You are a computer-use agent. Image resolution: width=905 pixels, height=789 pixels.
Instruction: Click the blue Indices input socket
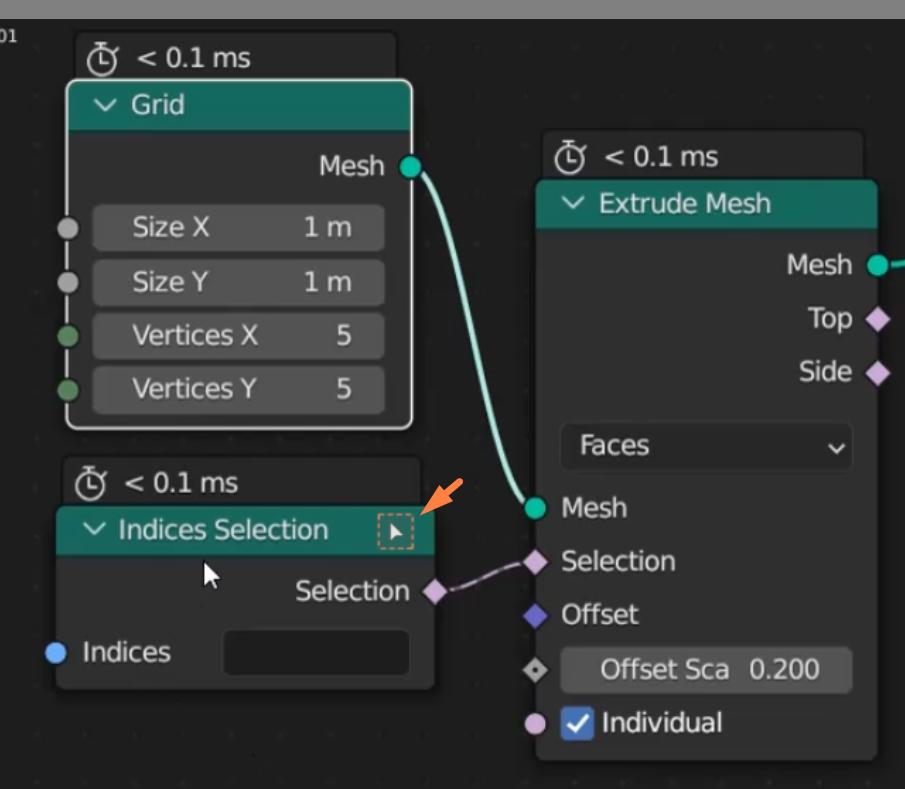(56, 653)
